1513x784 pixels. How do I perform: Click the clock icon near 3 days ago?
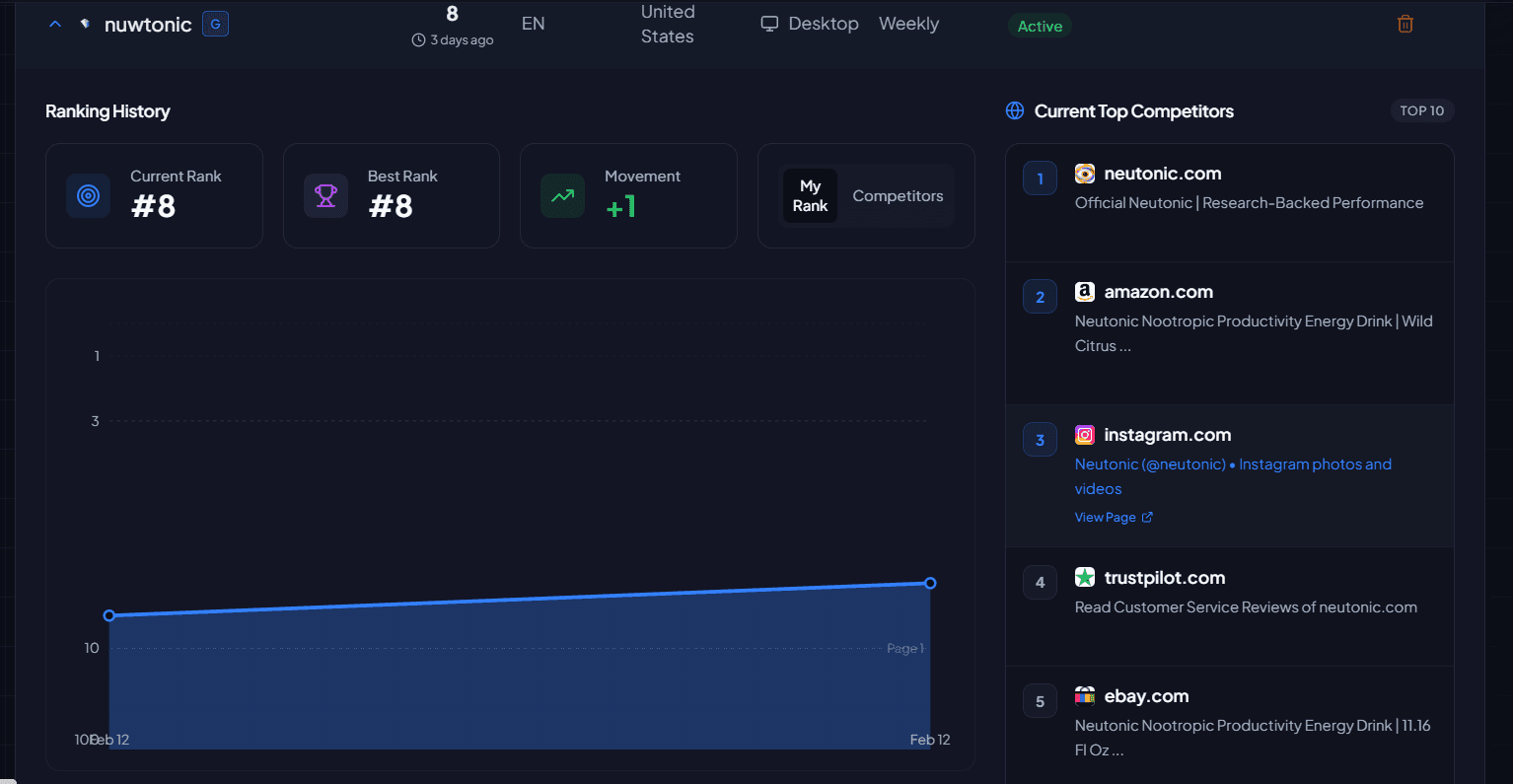pyautogui.click(x=417, y=40)
